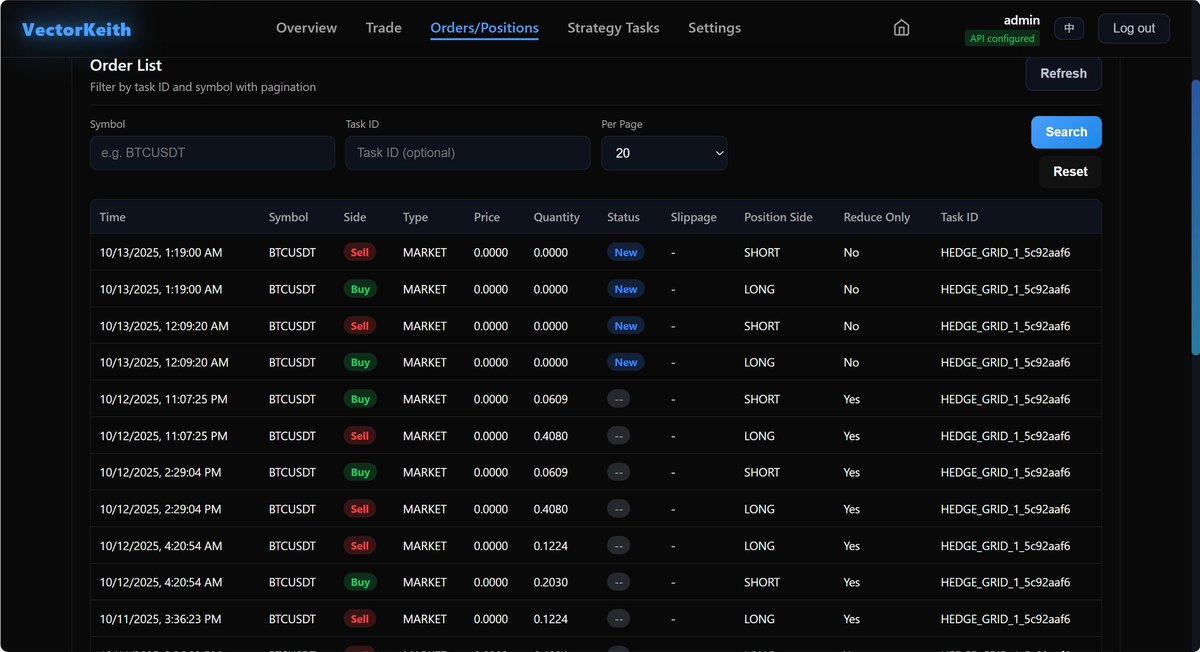
Task: Click time 10/13/2025, 1:19:00 AM of Sell row
Action: 161,253
